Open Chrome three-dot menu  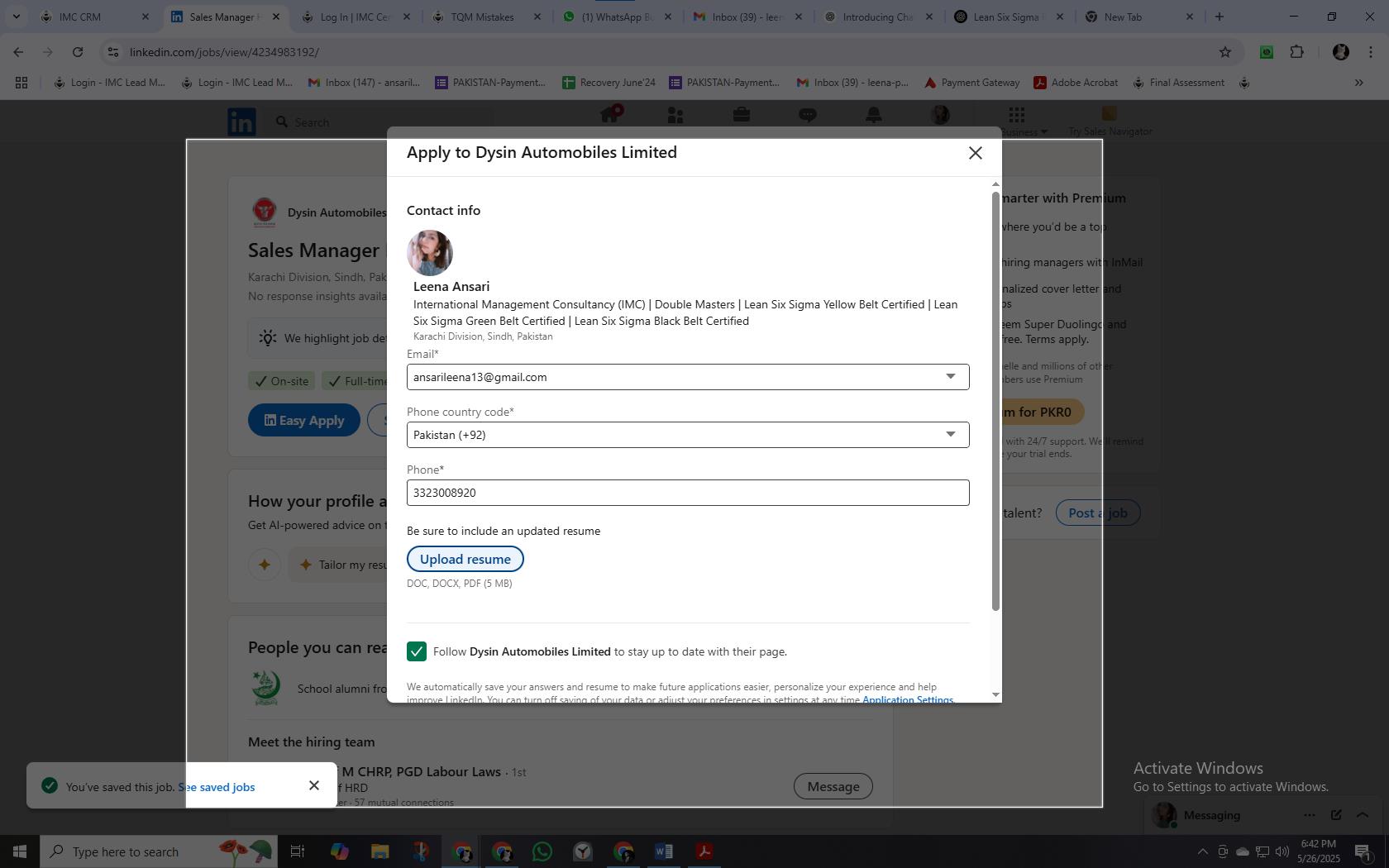click(1371, 52)
